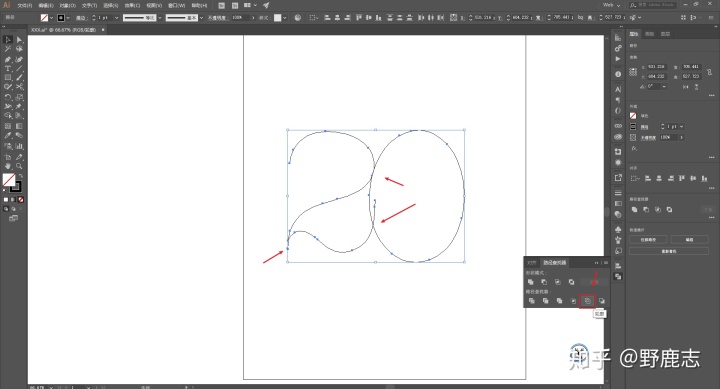This screenshot has height=389, width=720.
Task: Select the Rectangle tool
Action: click(x=8, y=78)
